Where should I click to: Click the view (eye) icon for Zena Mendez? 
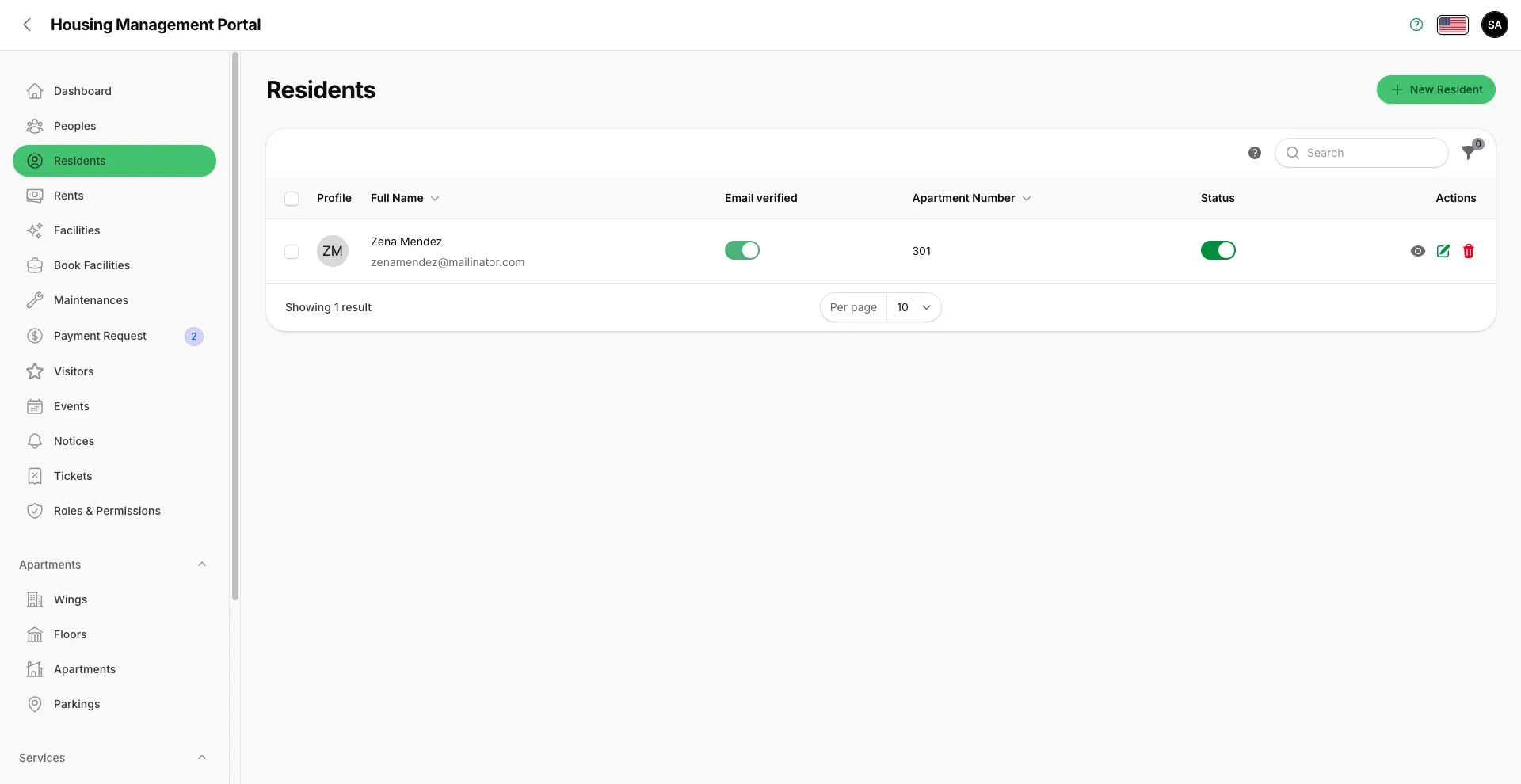[1418, 251]
